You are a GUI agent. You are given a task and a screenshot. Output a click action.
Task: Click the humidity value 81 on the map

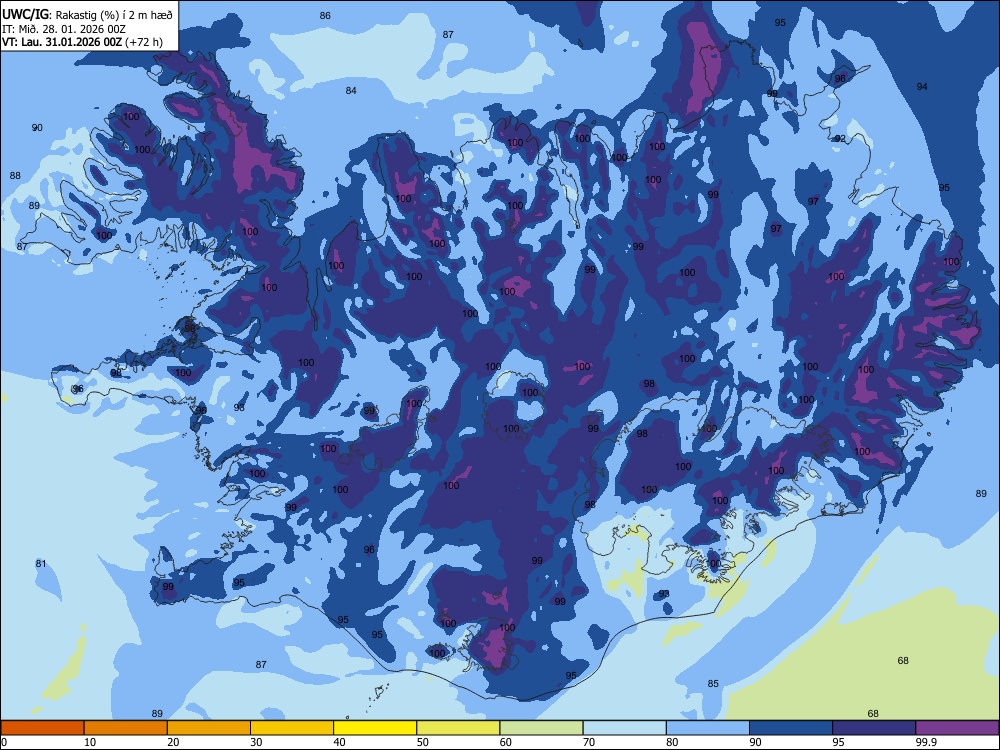pyautogui.click(x=41, y=564)
